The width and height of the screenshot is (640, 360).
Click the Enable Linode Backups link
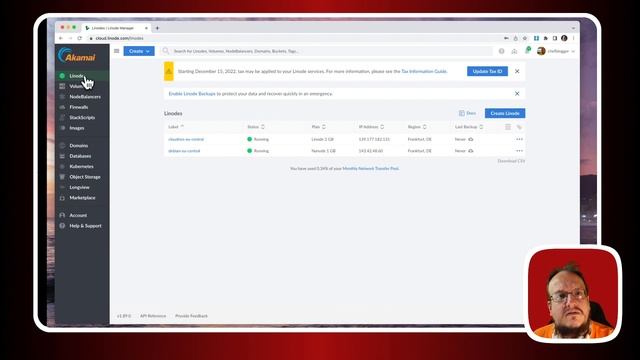[192, 94]
